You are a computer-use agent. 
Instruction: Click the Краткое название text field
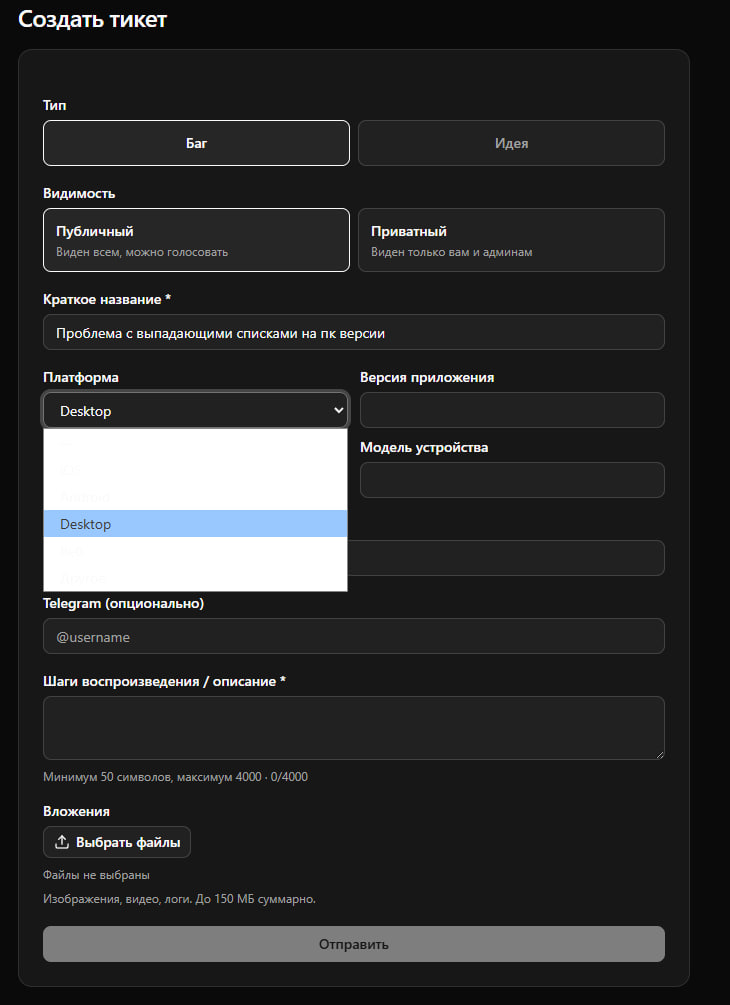click(x=354, y=332)
